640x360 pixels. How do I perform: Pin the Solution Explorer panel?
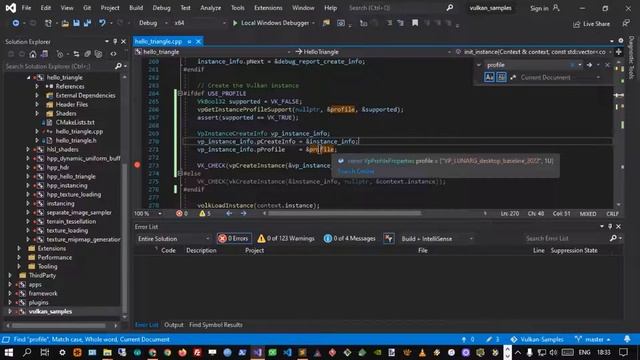[x=115, y=42]
